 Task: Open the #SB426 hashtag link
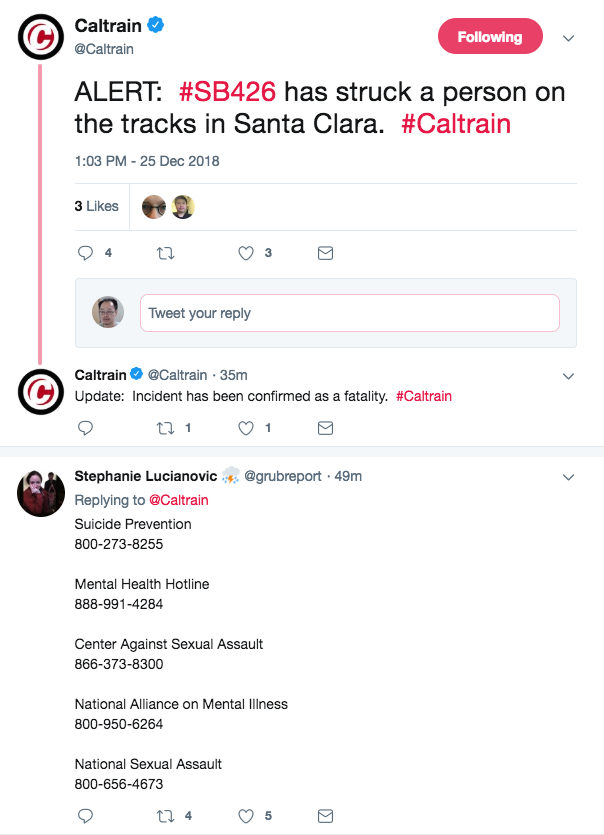click(228, 93)
